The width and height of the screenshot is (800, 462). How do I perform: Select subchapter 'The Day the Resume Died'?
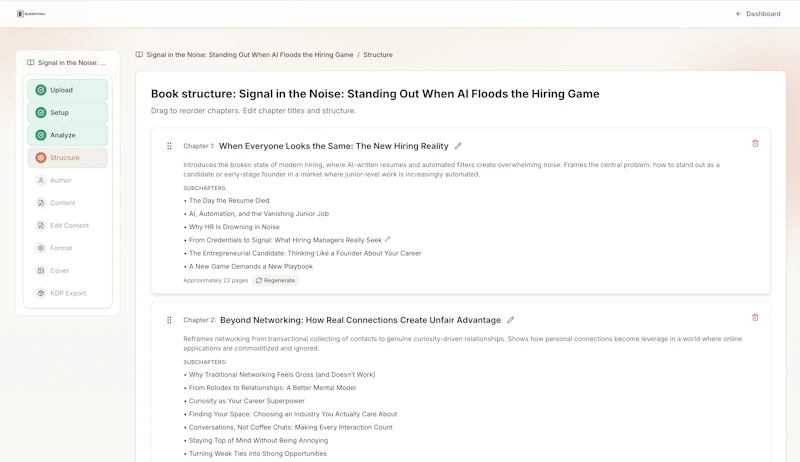[229, 200]
